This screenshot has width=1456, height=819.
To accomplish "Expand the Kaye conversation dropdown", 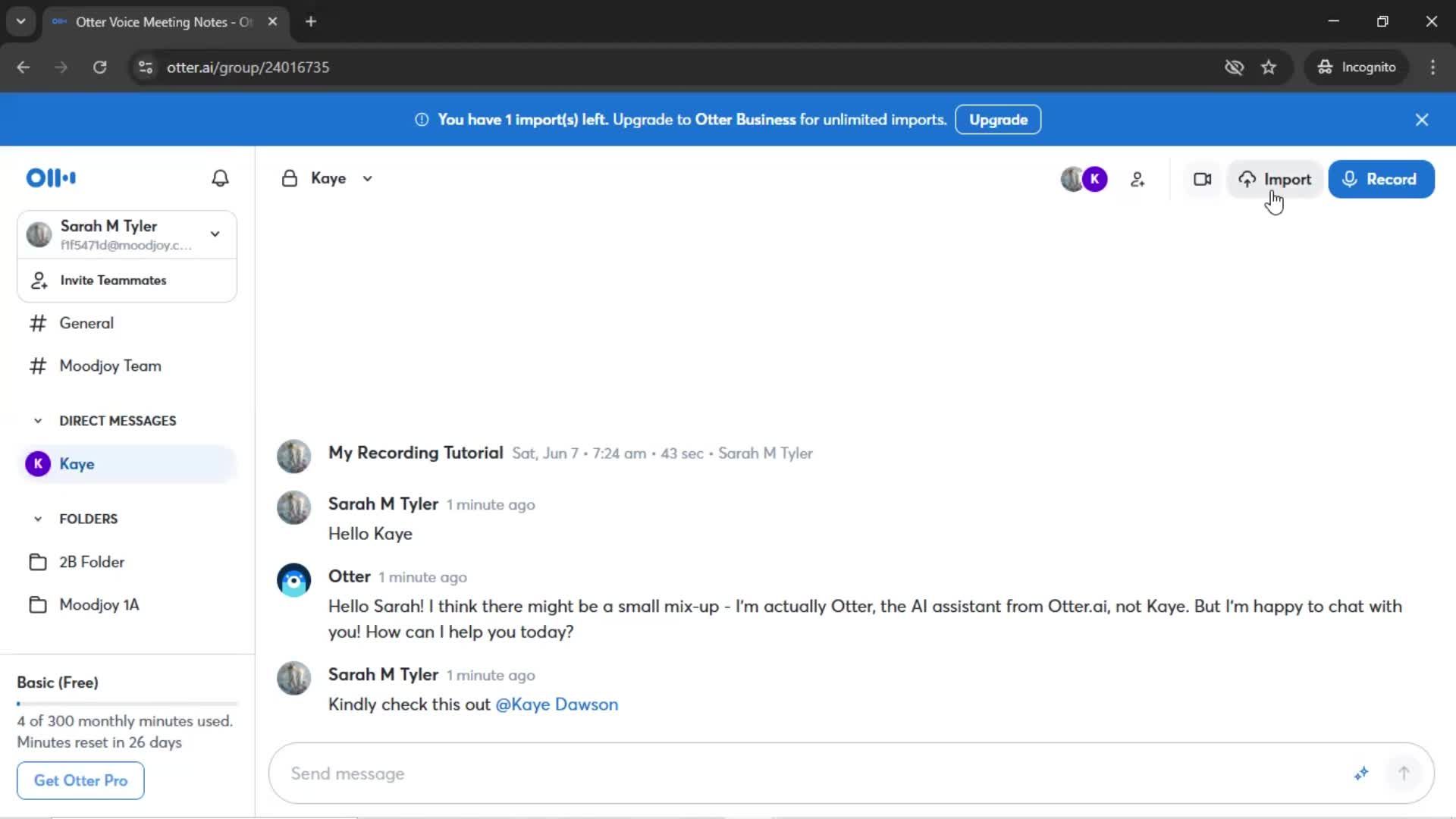I will click(368, 179).
